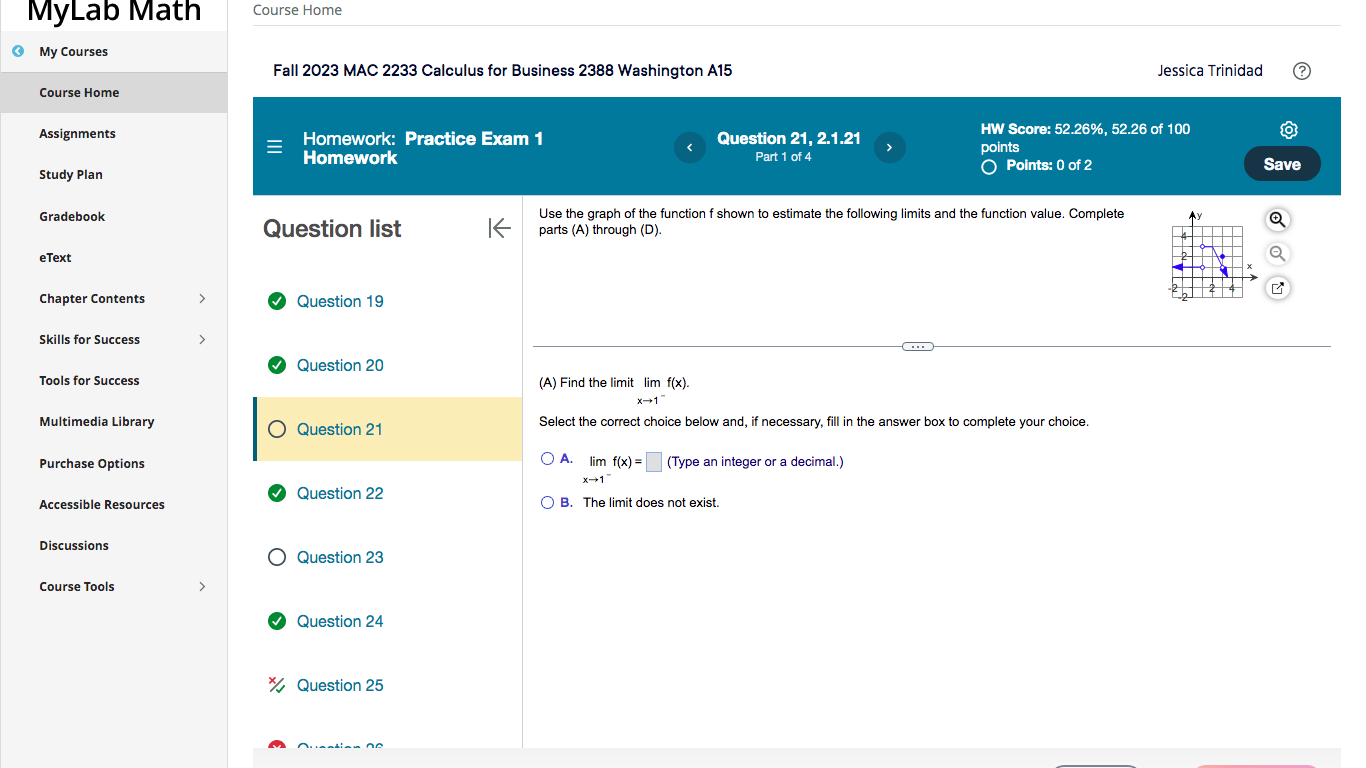Go to previous question arrow
The image size is (1366, 768).
[x=689, y=148]
